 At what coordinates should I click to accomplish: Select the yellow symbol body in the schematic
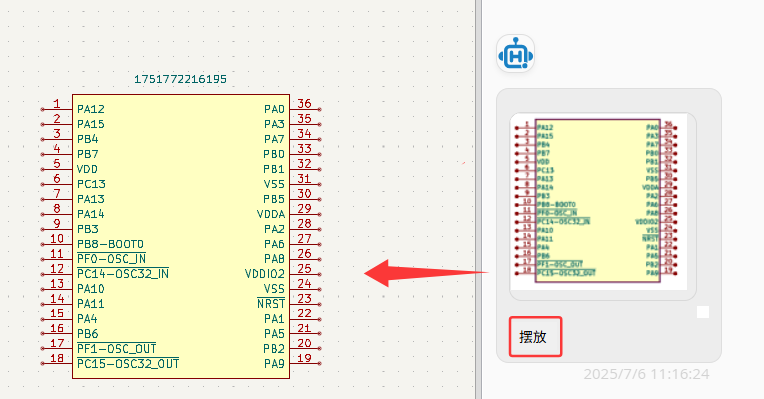181,236
